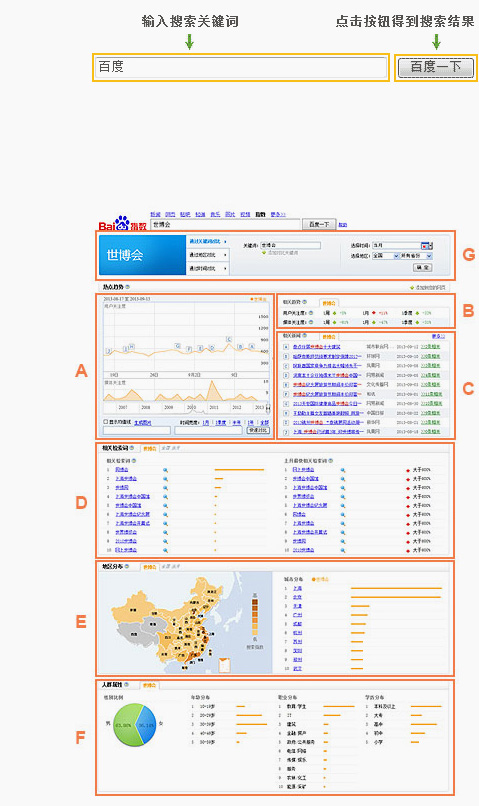Set time range to 全部
This screenshot has height=806, width=479.
(264, 422)
